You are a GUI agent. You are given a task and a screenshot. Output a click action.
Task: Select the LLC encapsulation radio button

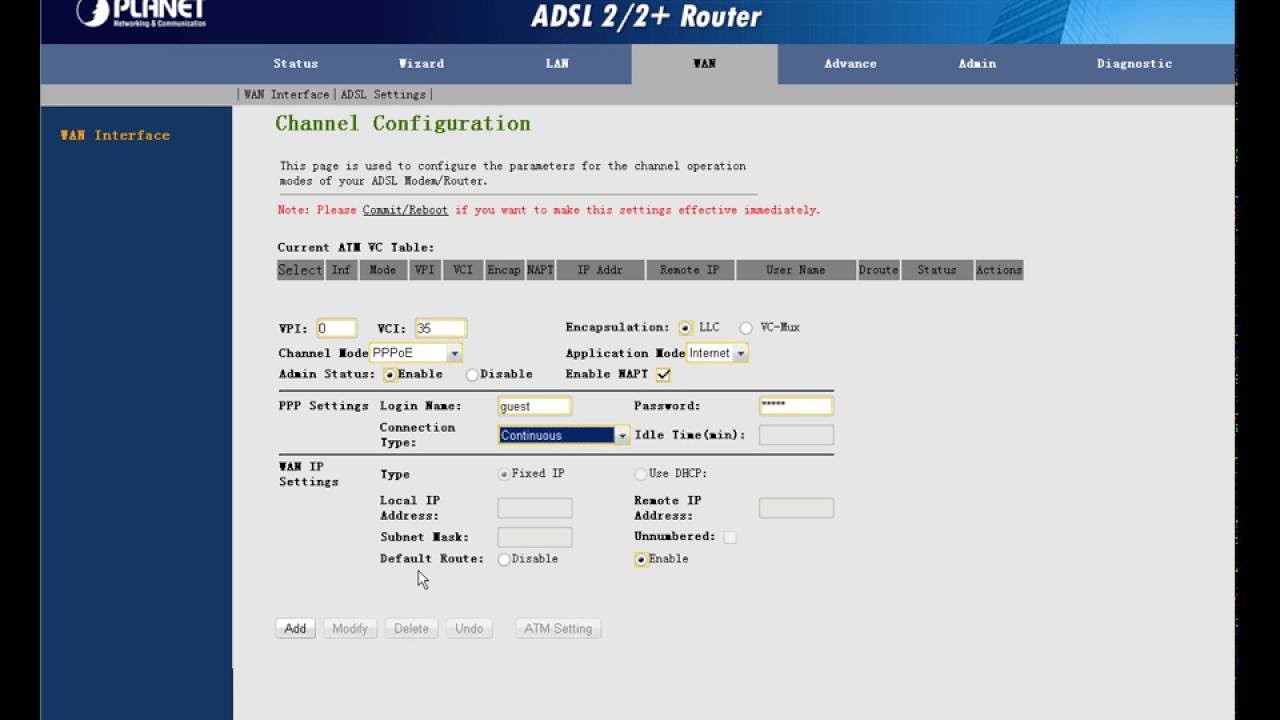(x=685, y=328)
